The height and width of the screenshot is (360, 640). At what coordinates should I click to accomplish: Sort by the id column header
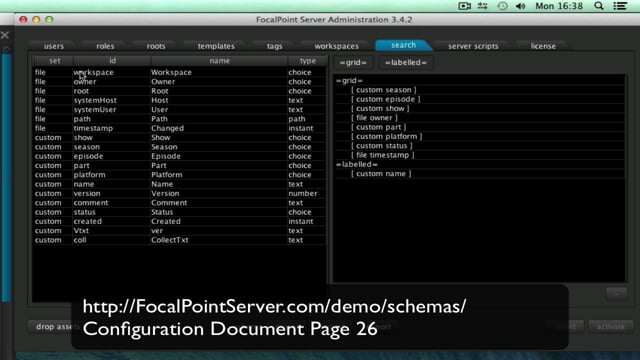pos(112,61)
